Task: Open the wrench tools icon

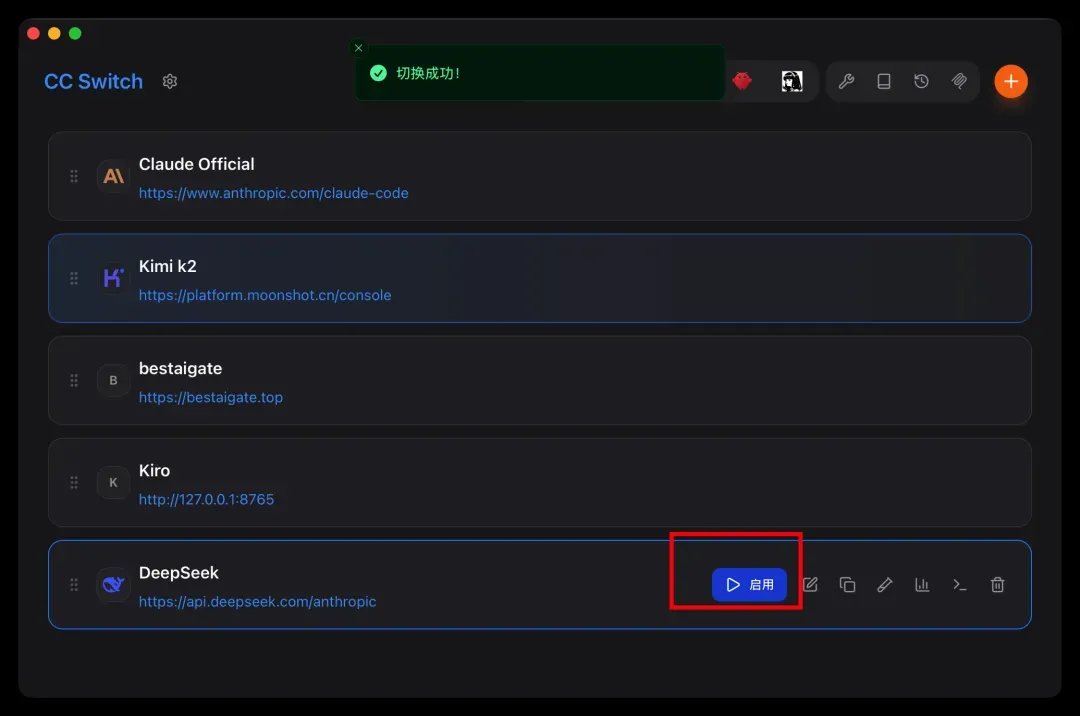Action: pos(847,81)
